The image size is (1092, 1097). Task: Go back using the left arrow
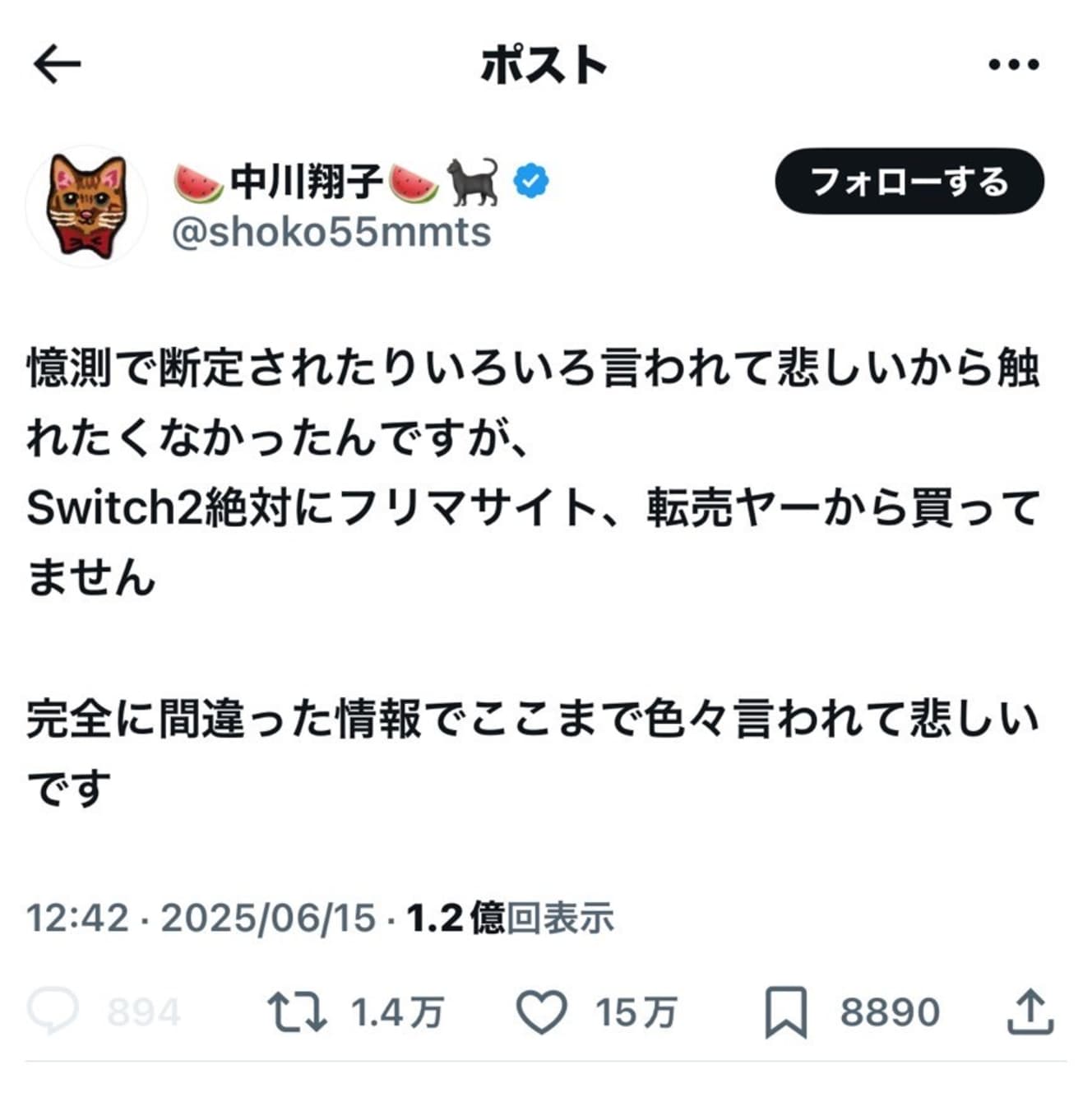click(58, 64)
